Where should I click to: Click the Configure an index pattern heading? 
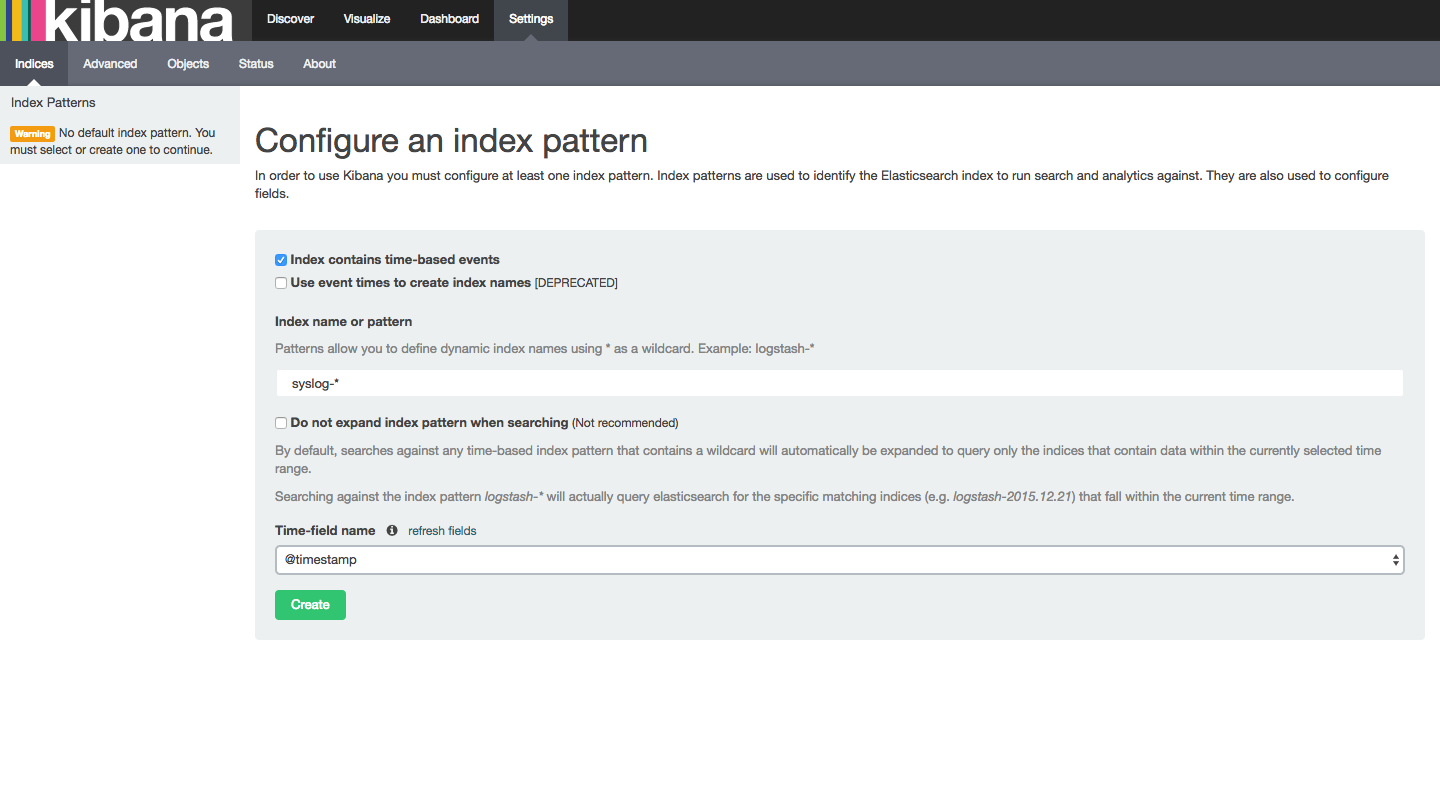(x=451, y=141)
